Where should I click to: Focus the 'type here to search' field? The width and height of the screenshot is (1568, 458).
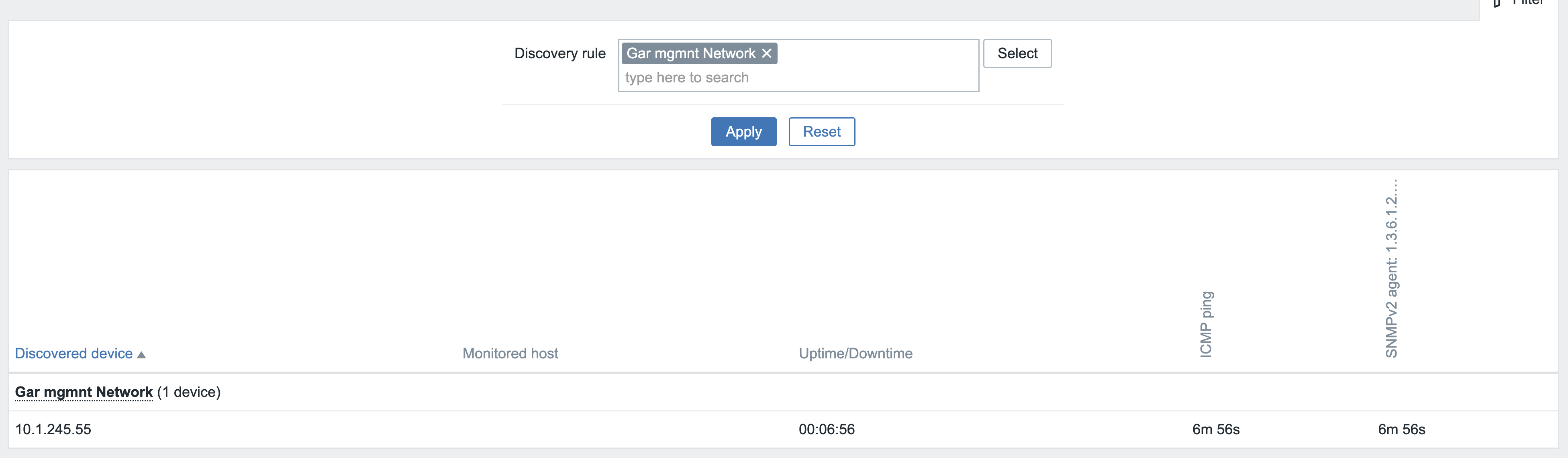791,78
